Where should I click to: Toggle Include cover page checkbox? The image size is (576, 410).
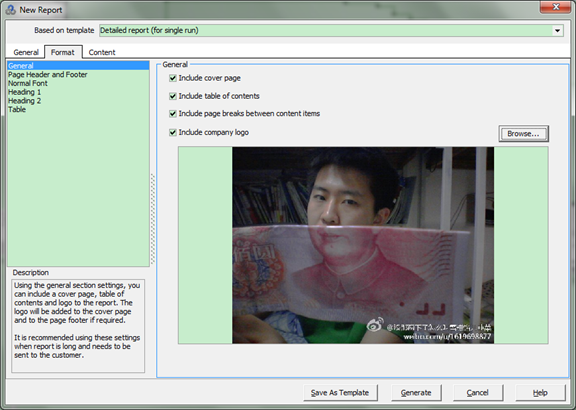[173, 78]
